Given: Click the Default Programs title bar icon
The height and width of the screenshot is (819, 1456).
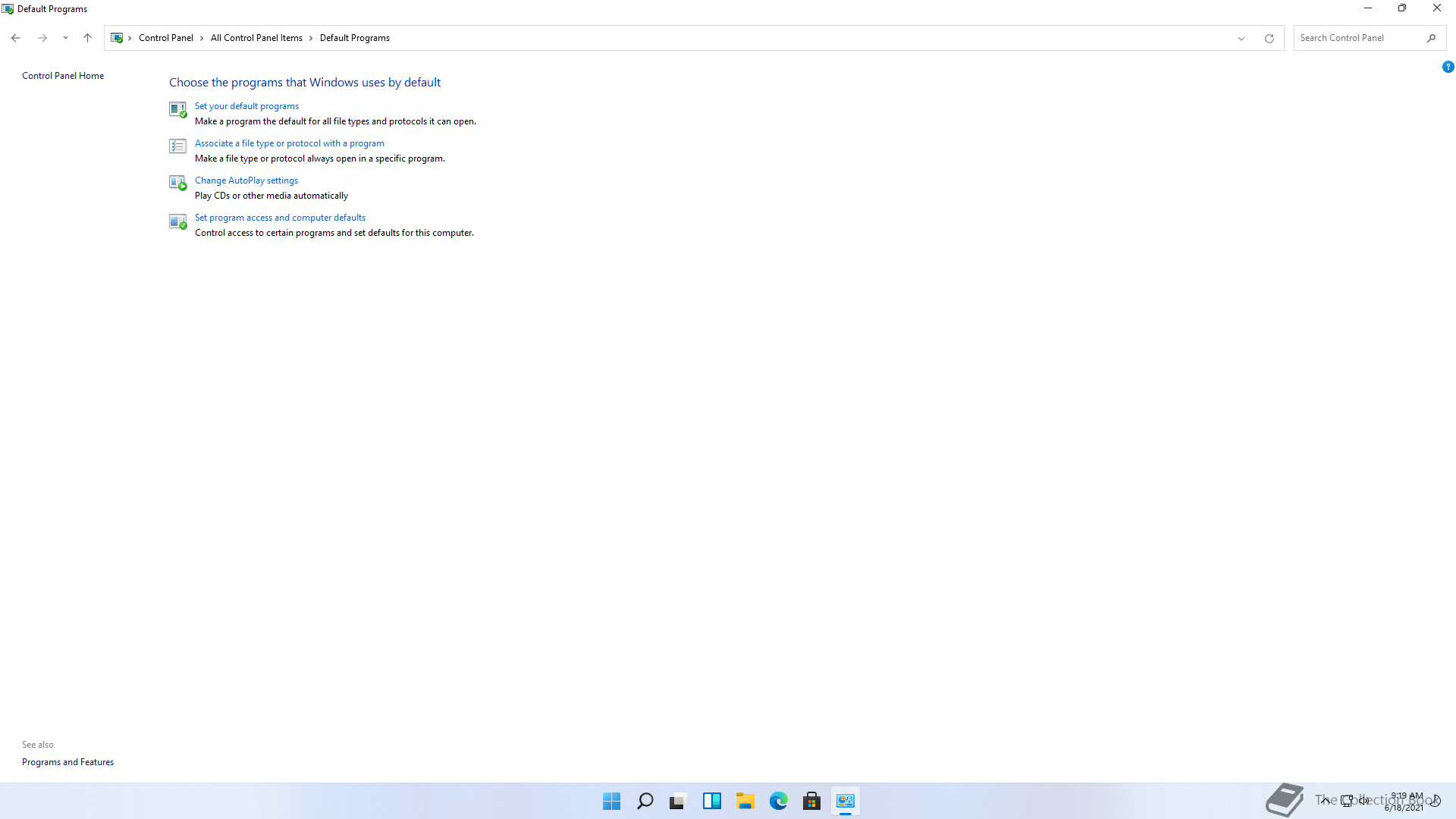Looking at the screenshot, I should click(8, 9).
